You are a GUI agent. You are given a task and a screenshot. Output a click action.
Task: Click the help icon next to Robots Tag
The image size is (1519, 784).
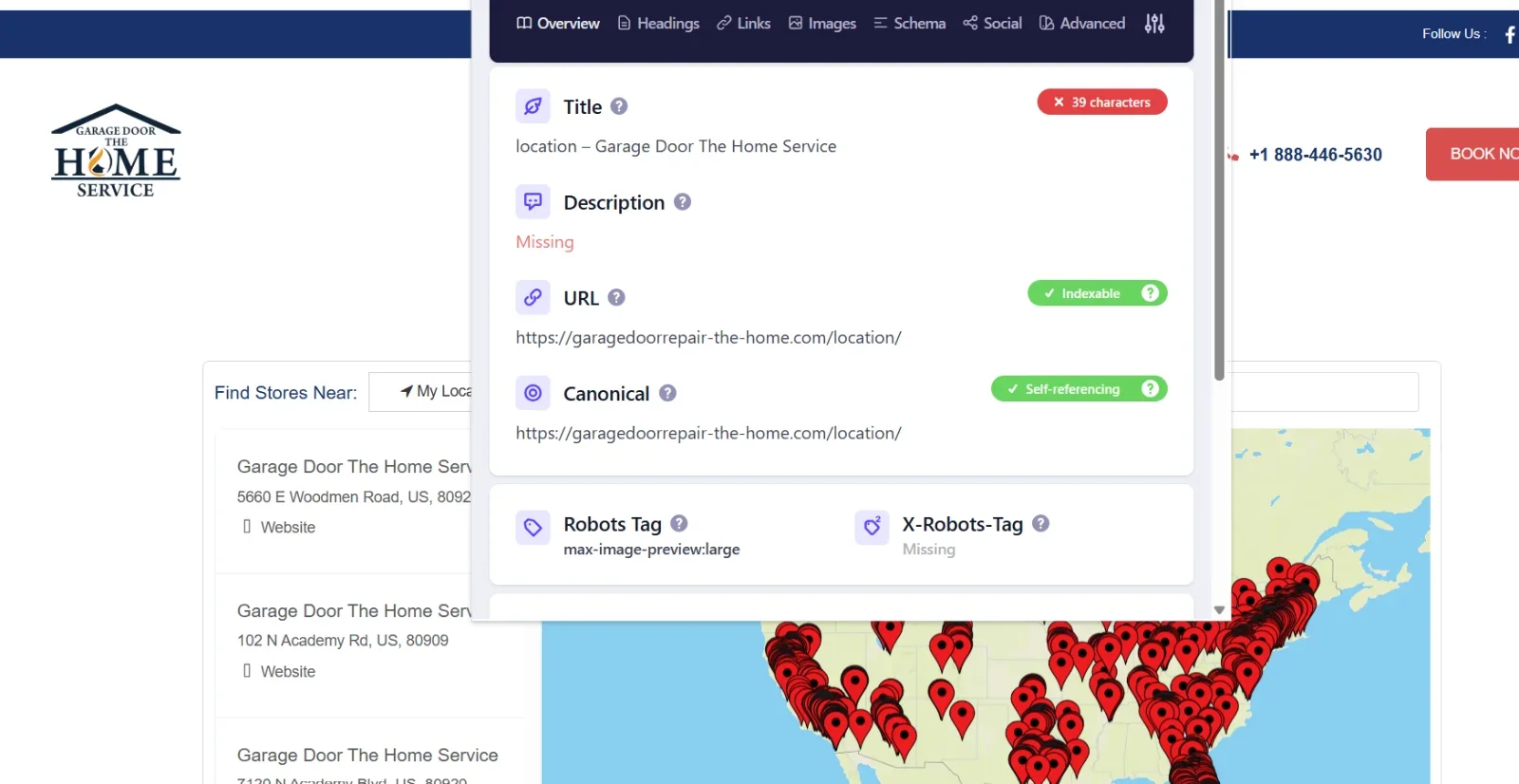[679, 523]
